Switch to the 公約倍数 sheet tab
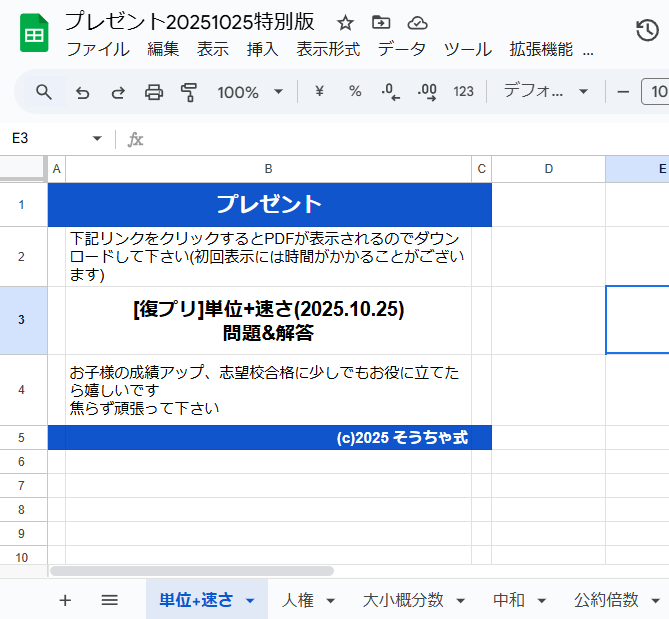Image resolution: width=669 pixels, height=619 pixels. pyautogui.click(x=606, y=600)
